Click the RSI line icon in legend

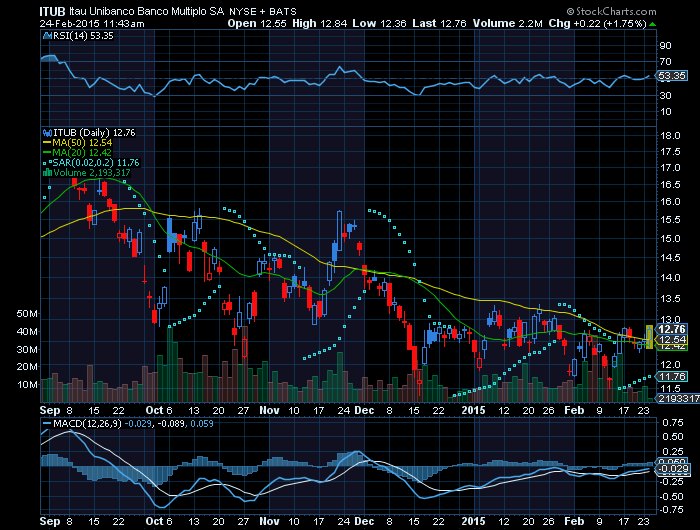click(x=47, y=36)
